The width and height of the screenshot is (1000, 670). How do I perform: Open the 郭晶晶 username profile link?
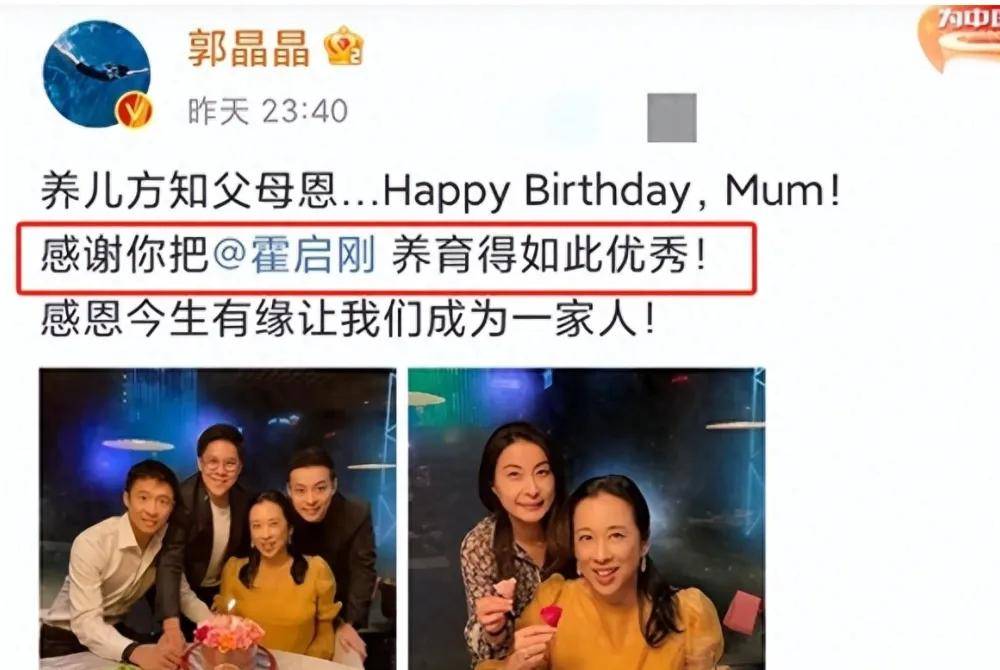click(249, 48)
